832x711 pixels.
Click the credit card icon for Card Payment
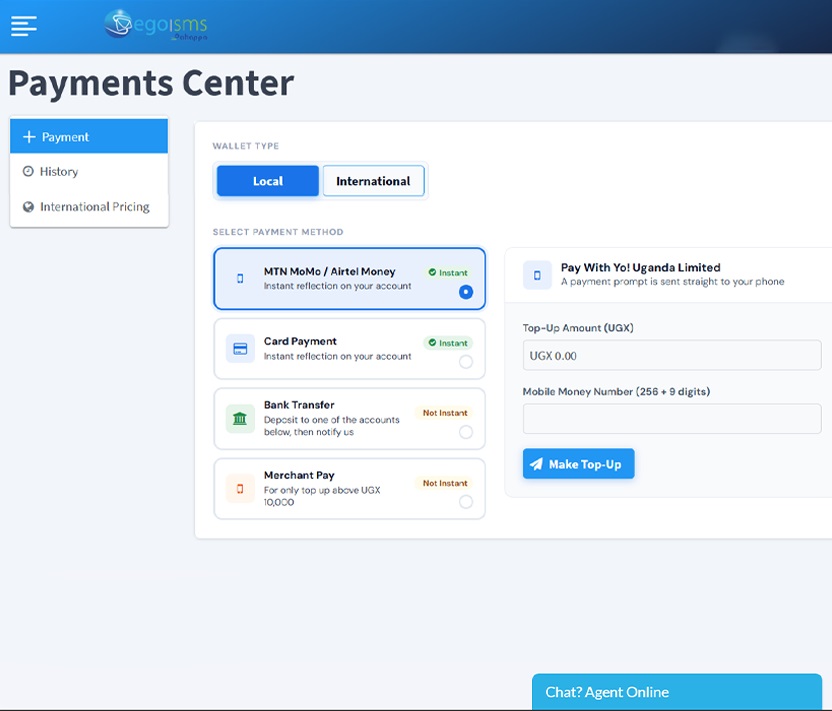(240, 349)
